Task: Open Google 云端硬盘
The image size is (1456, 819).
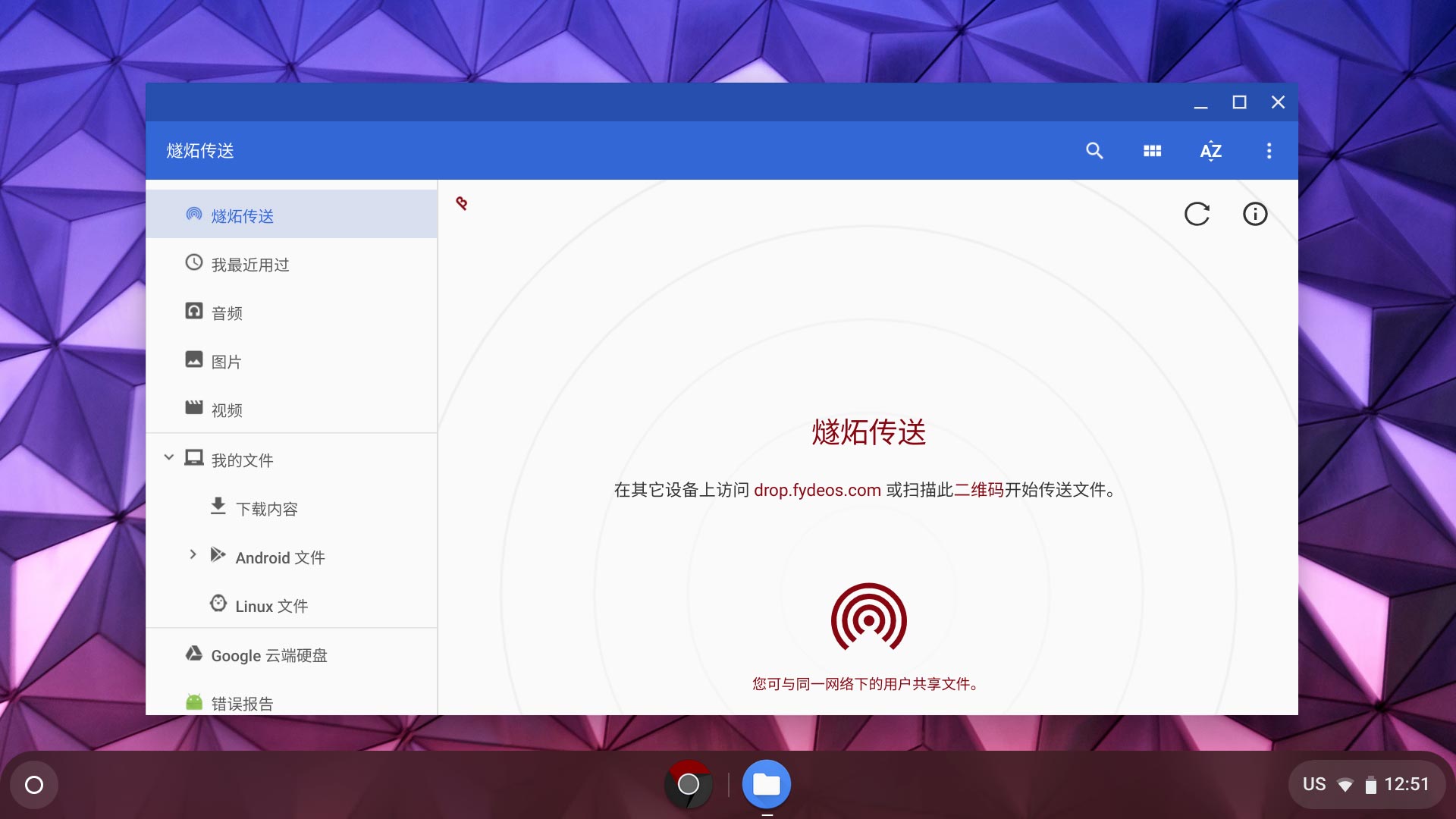Action: (268, 655)
